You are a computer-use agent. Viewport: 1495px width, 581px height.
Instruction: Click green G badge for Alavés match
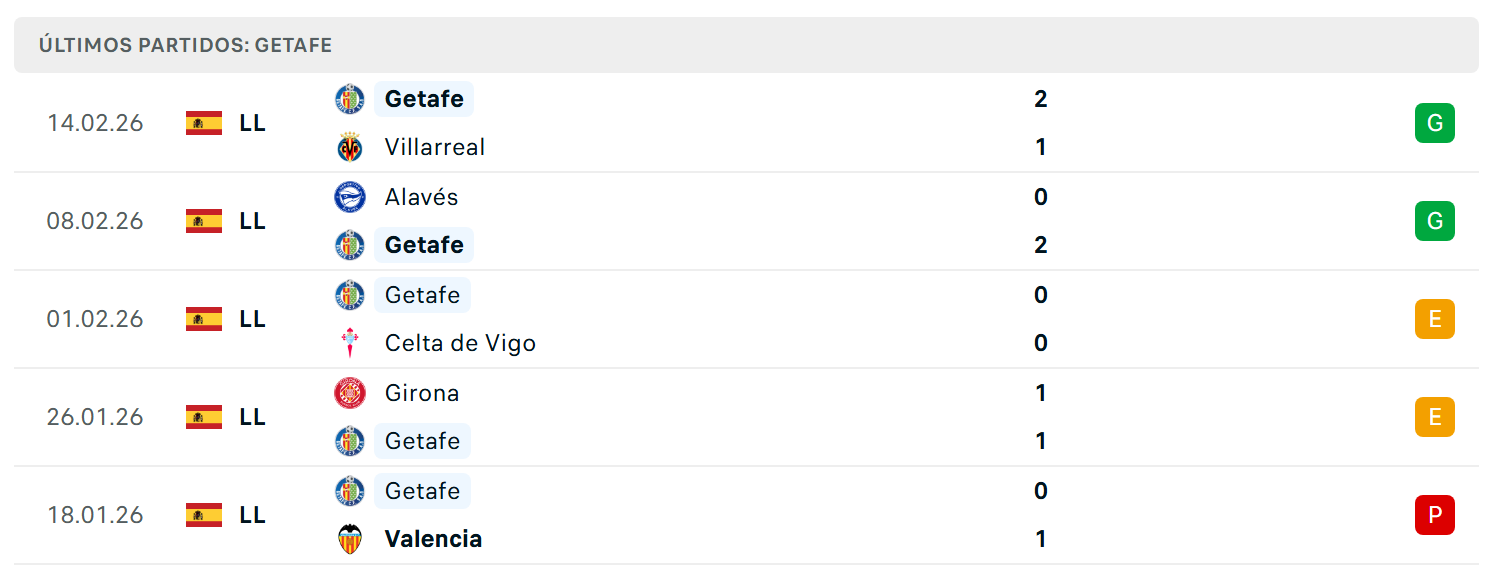1435,221
